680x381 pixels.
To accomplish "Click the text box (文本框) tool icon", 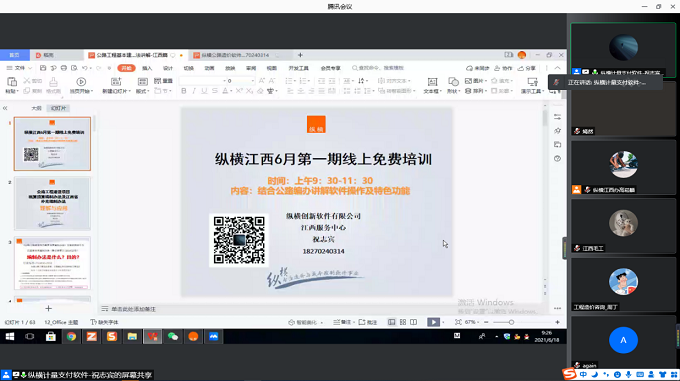I will [432, 82].
